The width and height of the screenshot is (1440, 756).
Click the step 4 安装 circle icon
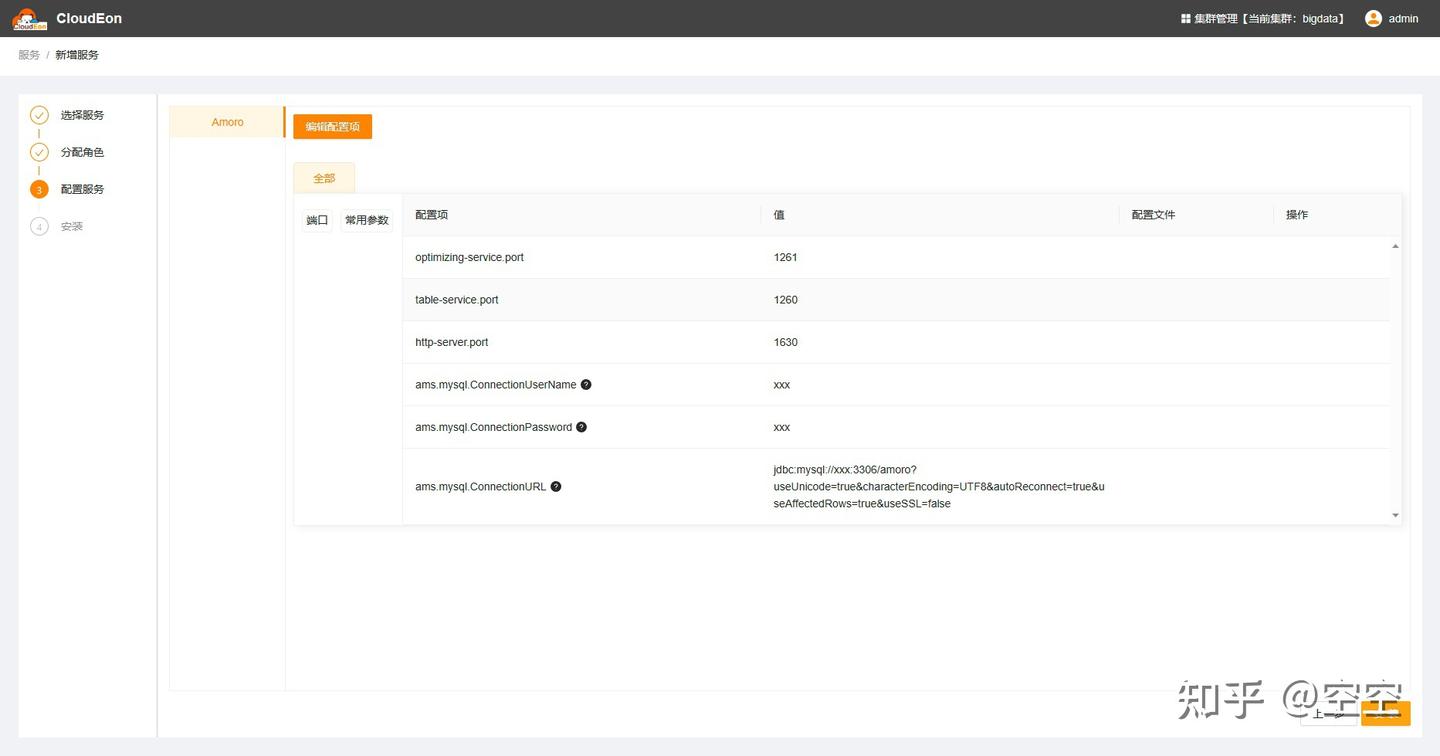(39, 227)
